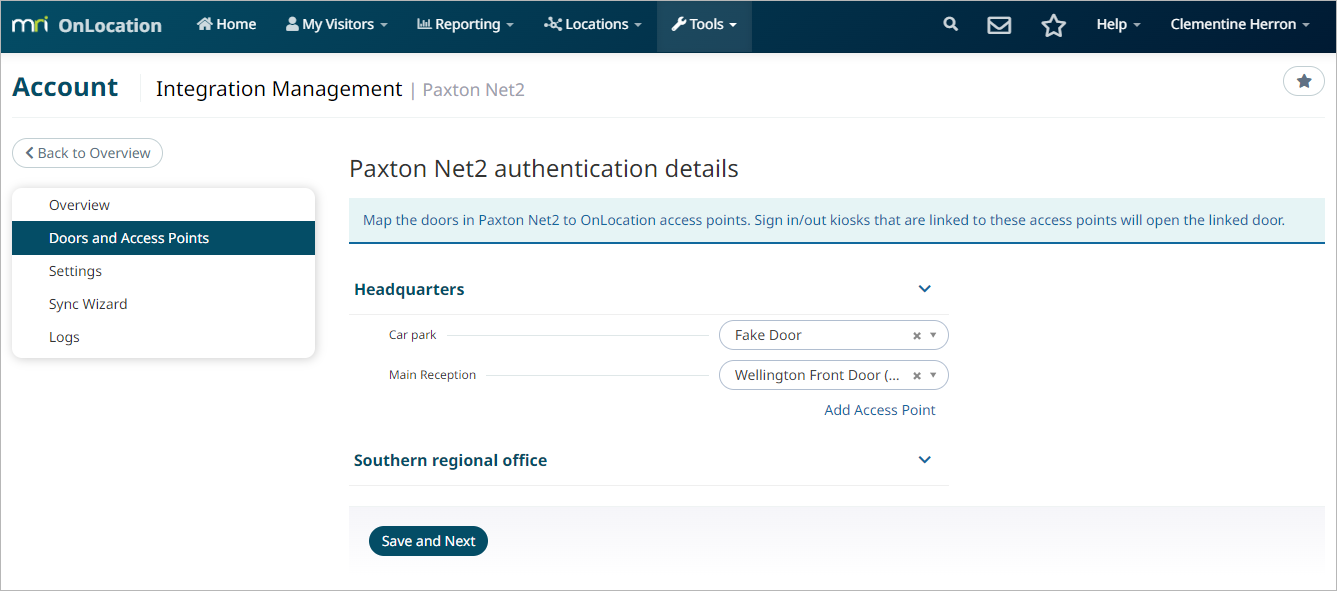Screen dimensions: 1337x591
Task: Select Sync Wizard in the sidebar
Action: pyautogui.click(x=163, y=304)
